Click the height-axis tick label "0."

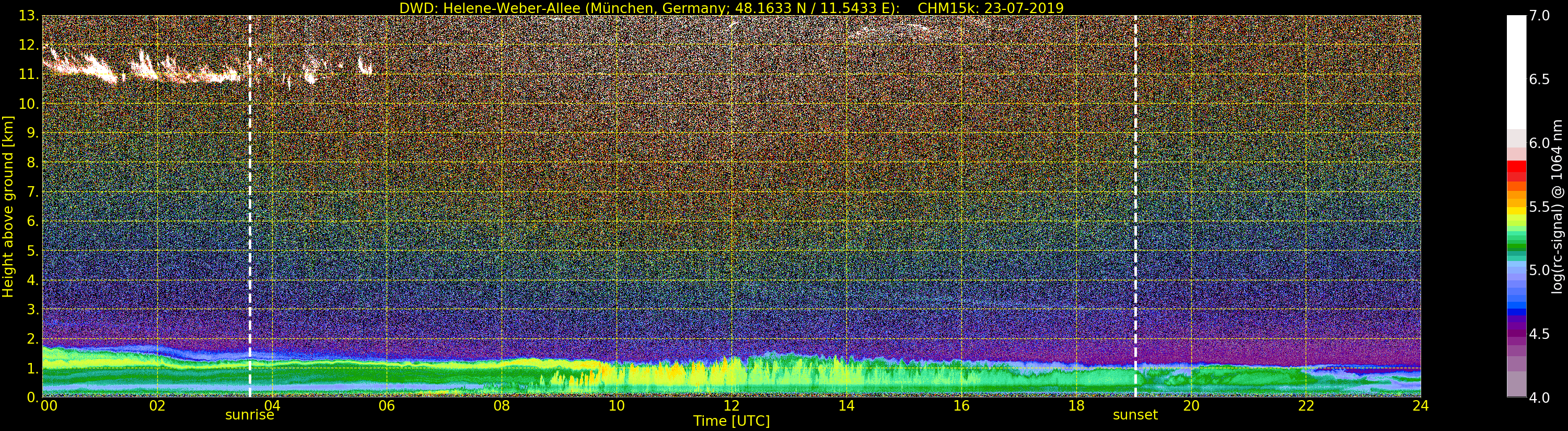pos(33,397)
